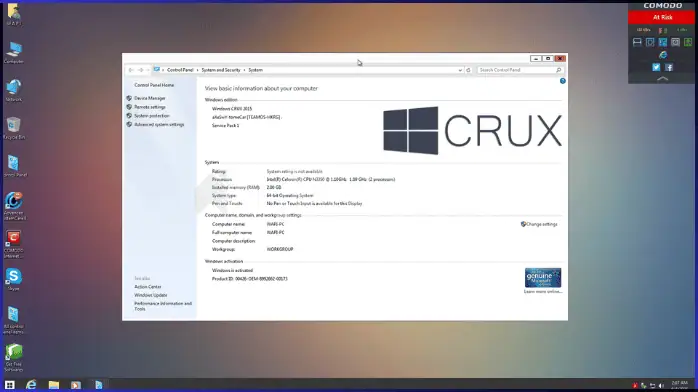Click the help icon in System window
Screen dimensions: 698x392
[x=563, y=81]
